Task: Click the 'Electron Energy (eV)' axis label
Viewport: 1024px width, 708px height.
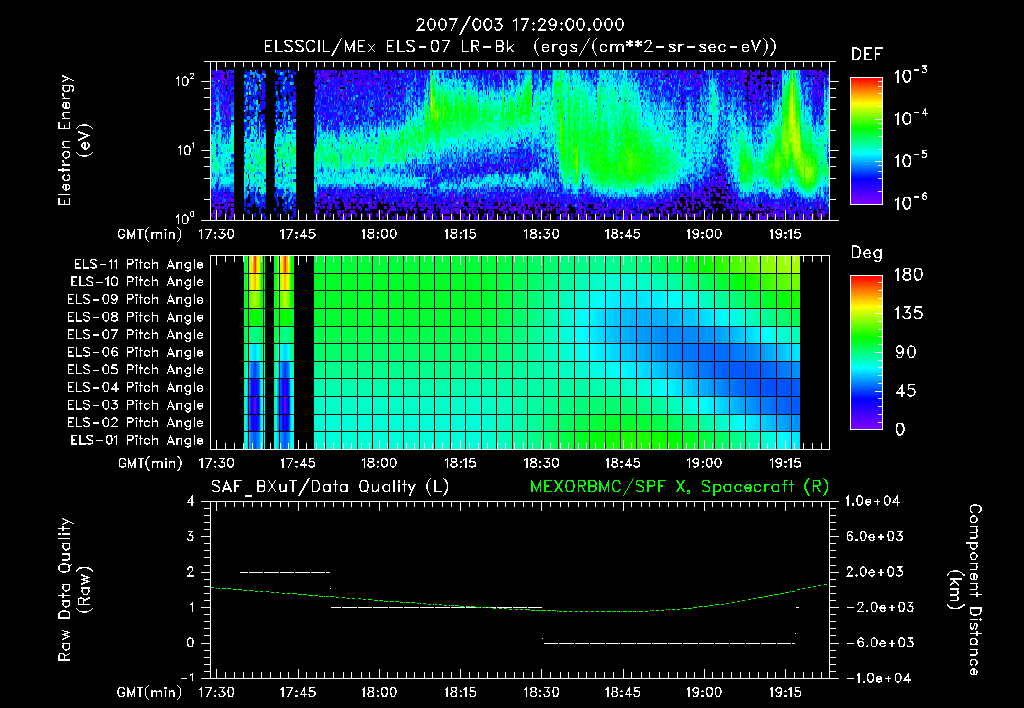Action: point(74,140)
